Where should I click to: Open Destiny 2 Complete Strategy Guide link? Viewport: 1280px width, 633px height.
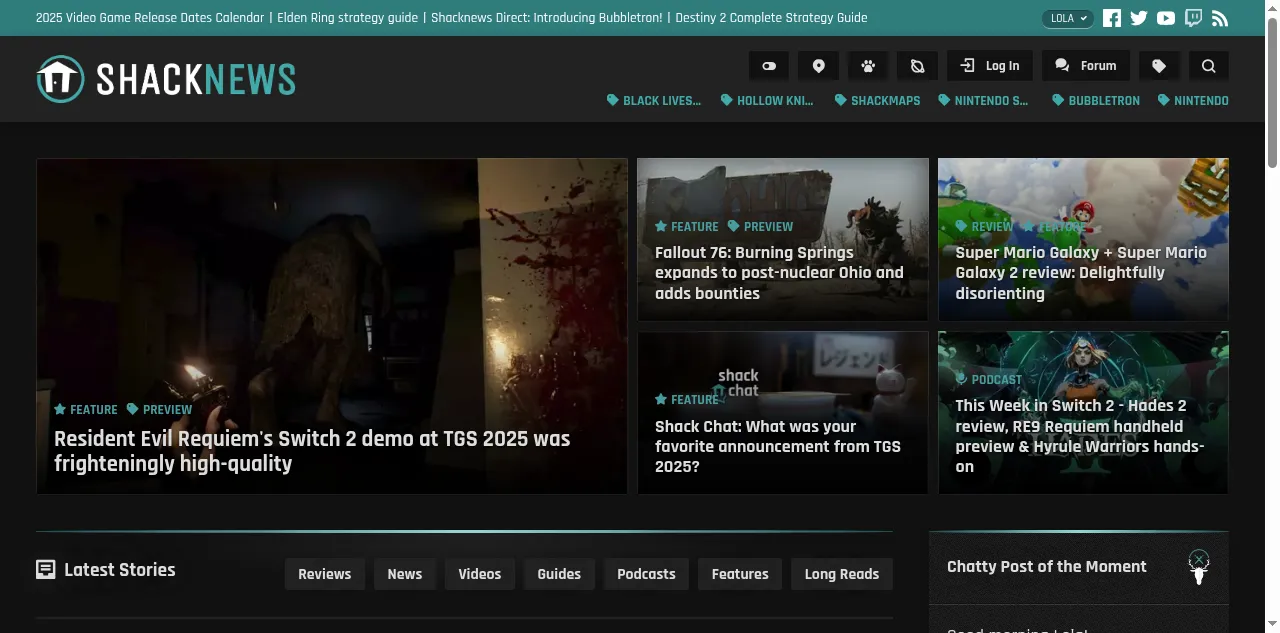pos(771,18)
